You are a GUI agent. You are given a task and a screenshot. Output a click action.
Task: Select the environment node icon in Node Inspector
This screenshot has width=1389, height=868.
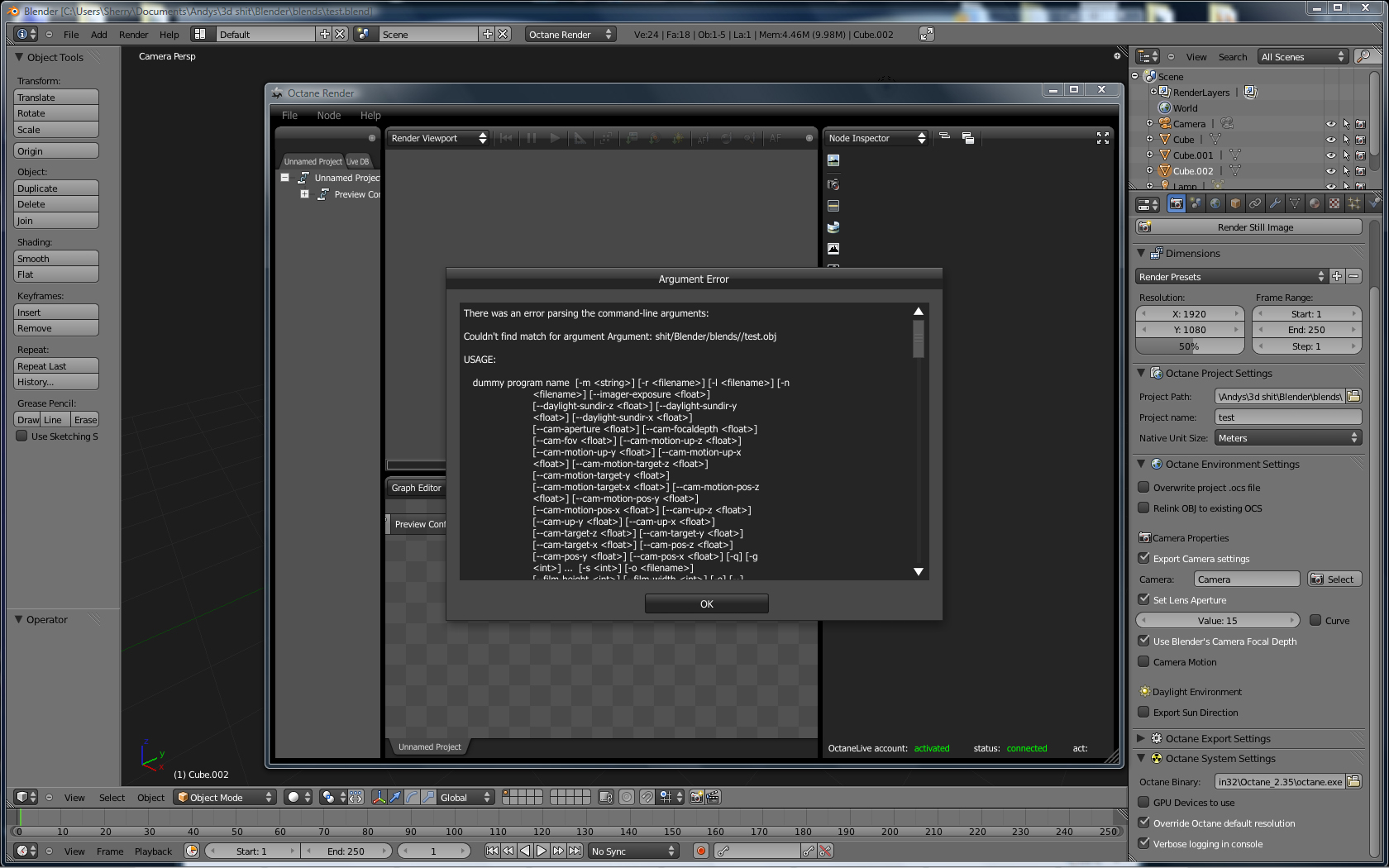coord(833,227)
